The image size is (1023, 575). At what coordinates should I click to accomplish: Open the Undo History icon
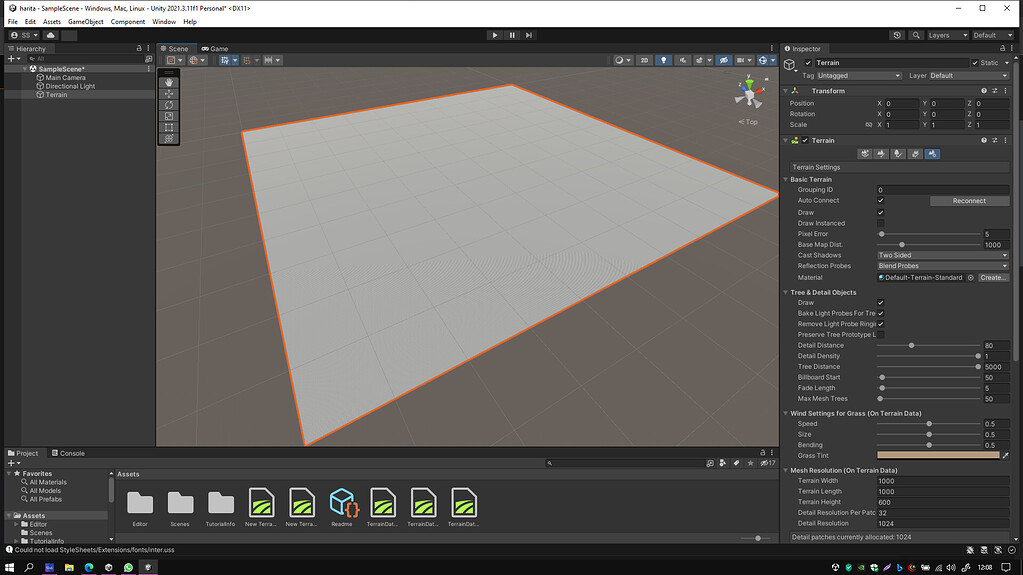coord(897,35)
